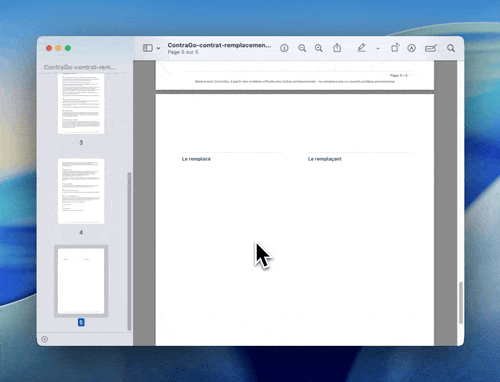Toggle the sidebar view button
Viewport: 500px width, 382px height.
pyautogui.click(x=148, y=48)
